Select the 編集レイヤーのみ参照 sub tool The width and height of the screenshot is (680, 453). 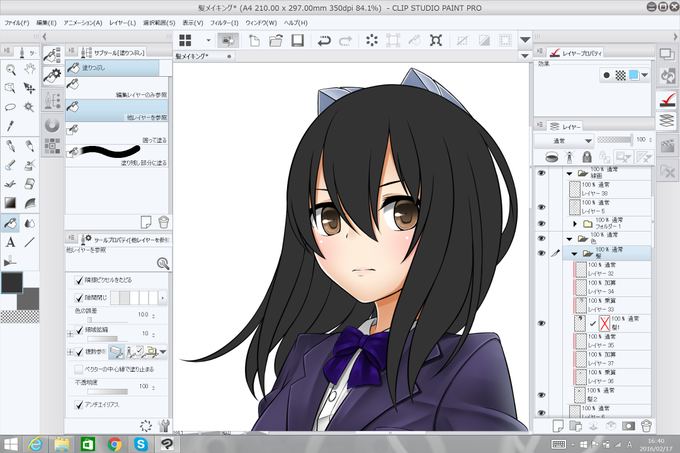pyautogui.click(x=117, y=88)
